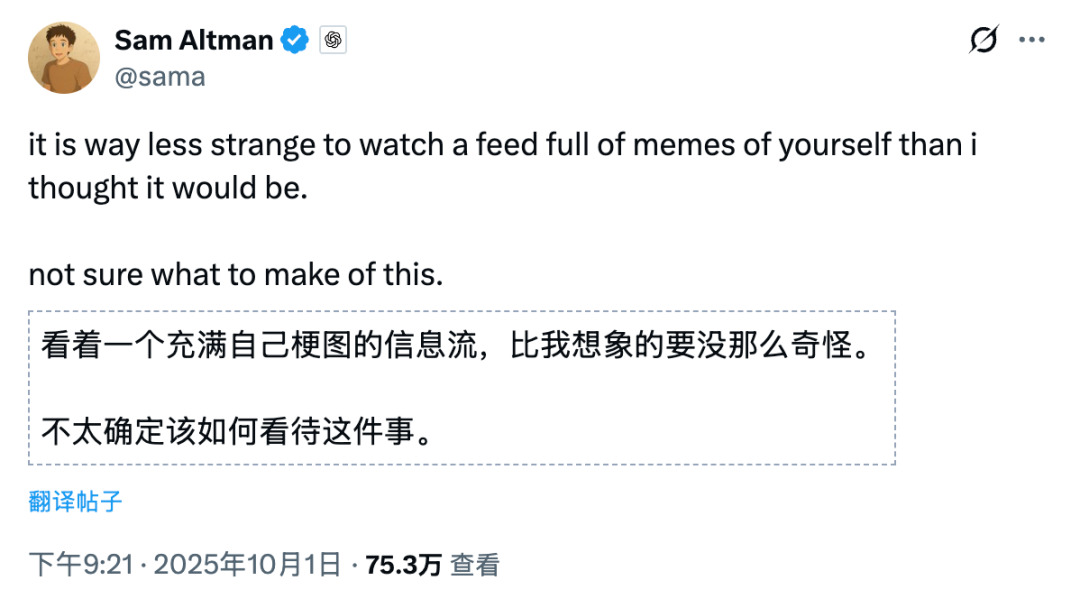Open the 下午9:21 timestamp link
Viewport: 1068px width, 608px height.
(x=80, y=565)
